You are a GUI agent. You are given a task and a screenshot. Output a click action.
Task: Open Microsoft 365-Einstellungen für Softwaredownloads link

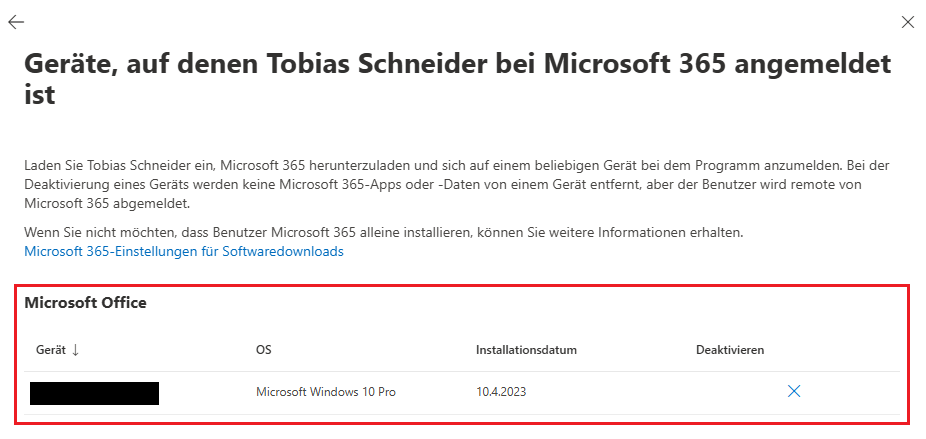point(183,252)
